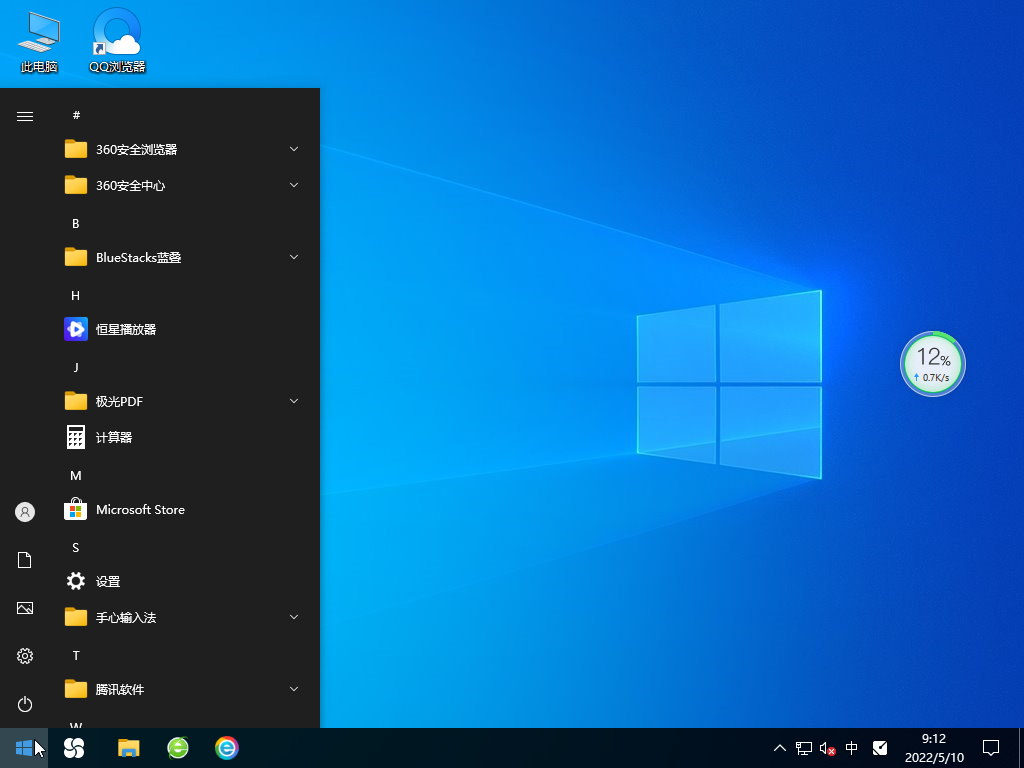This screenshot has width=1024, height=768.
Task: Click the settings gear in Start sidebar
Action: click(25, 656)
